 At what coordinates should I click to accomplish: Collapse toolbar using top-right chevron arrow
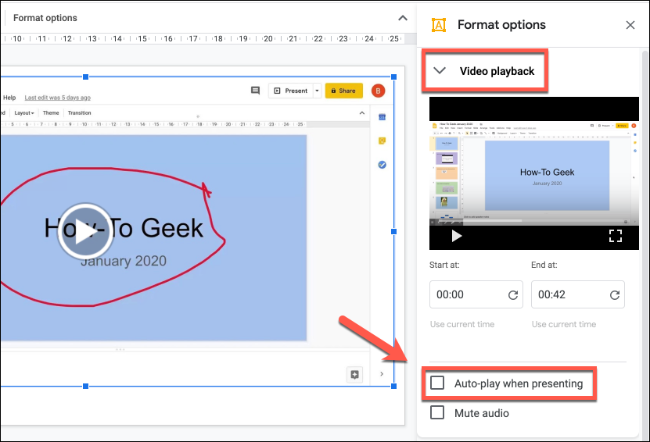(x=402, y=18)
